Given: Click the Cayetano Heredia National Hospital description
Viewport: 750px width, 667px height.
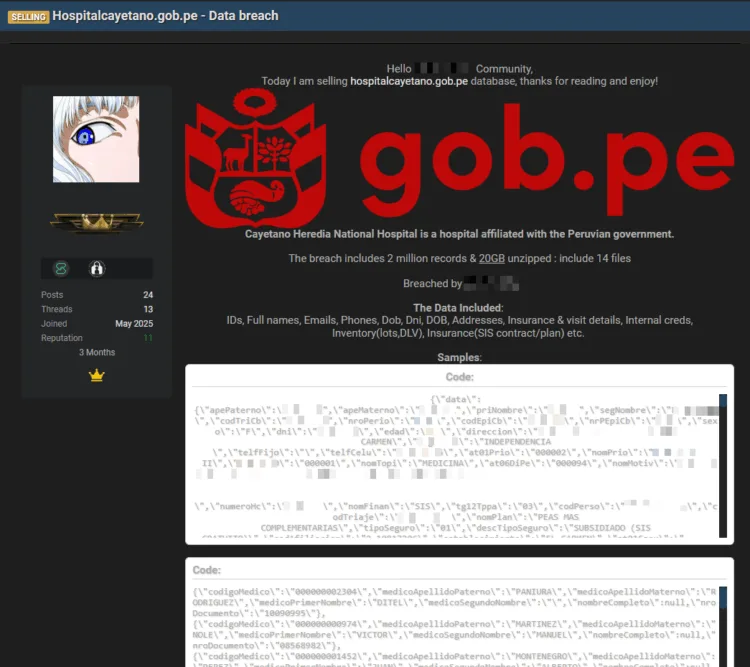Looking at the screenshot, I should tap(459, 234).
